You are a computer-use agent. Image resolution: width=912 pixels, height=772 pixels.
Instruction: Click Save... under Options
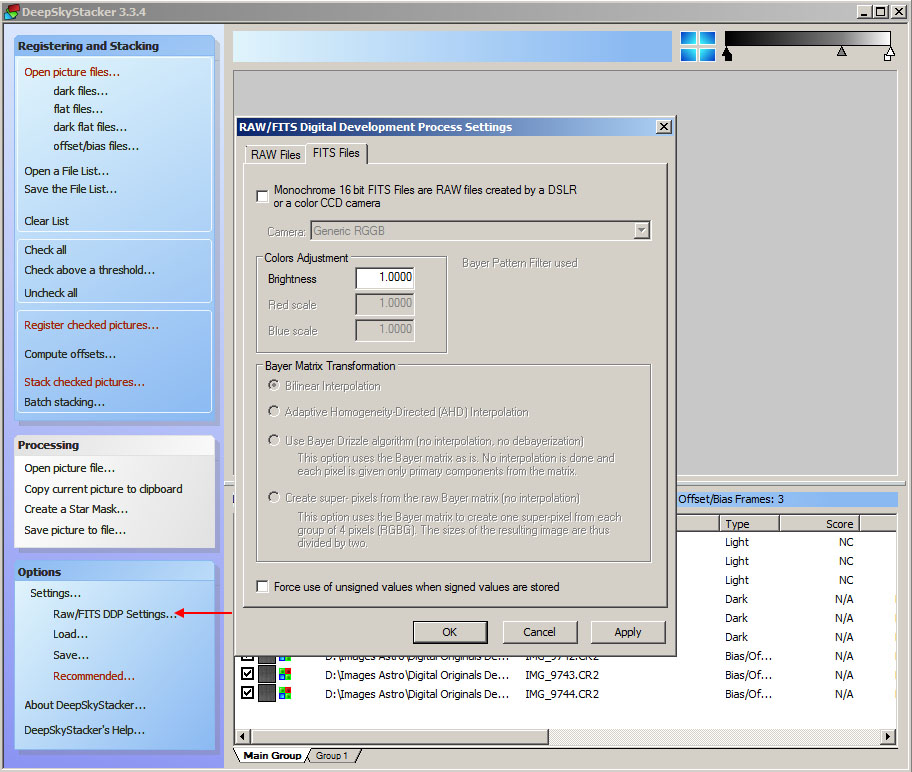point(71,656)
